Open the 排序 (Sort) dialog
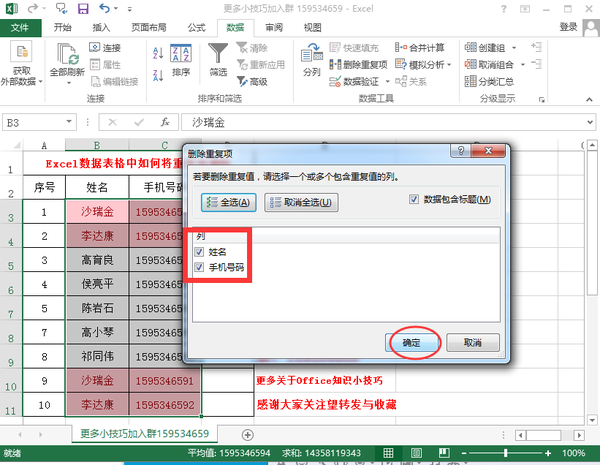This screenshot has width=600, height=465. pos(181,60)
